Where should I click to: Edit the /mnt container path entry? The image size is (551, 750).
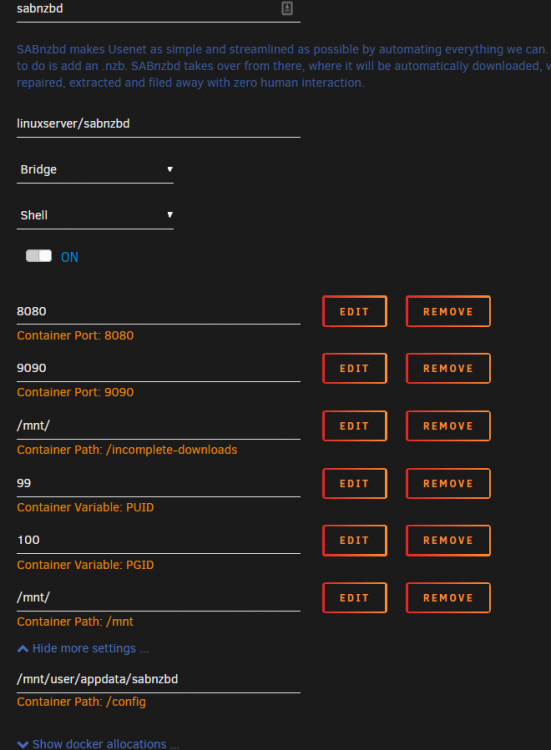click(354, 597)
